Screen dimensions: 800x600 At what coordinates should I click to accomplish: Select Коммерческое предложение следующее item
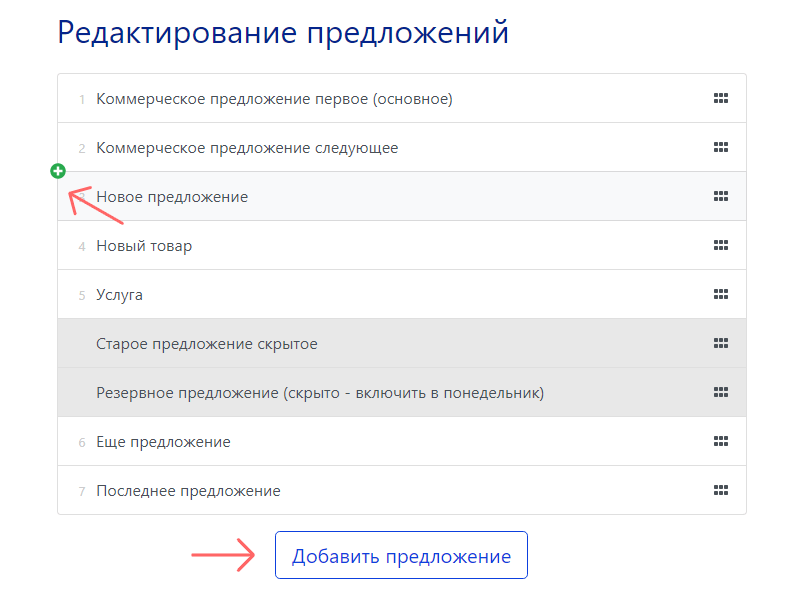[x=247, y=148]
